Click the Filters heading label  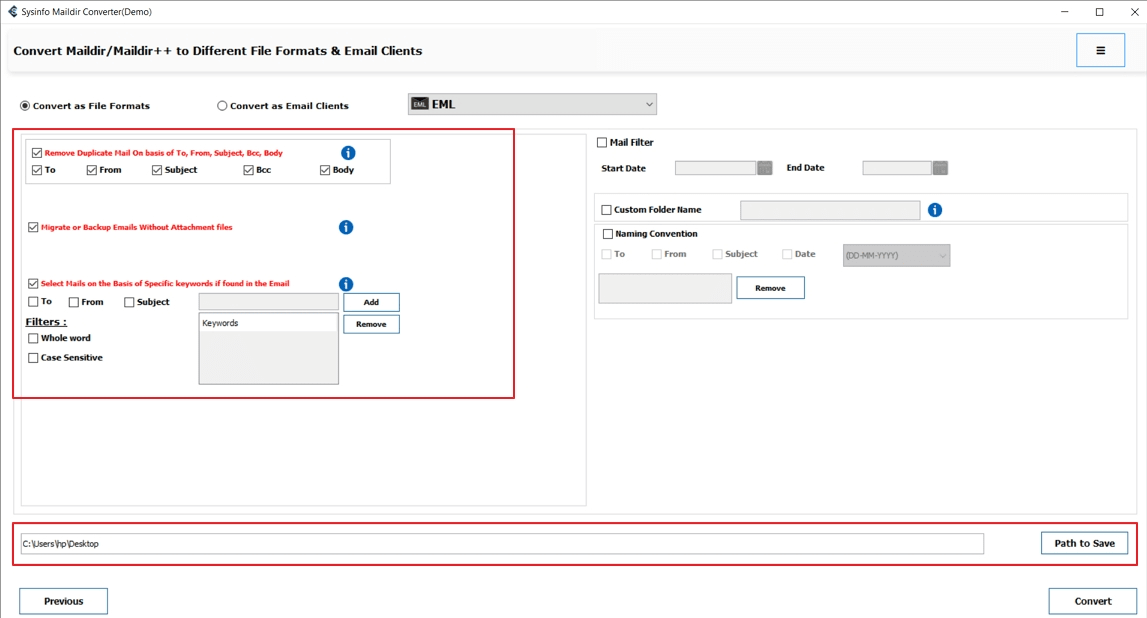[46, 322]
